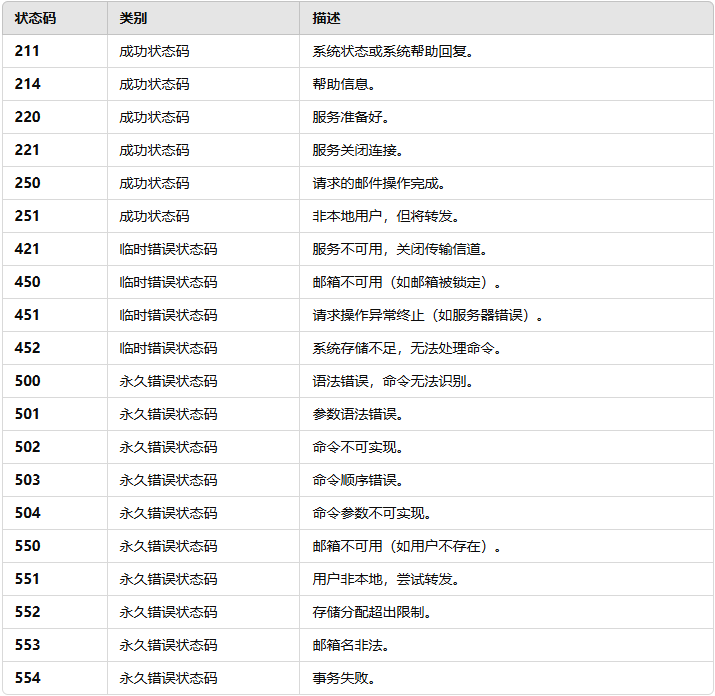Screen dimensions: 715x696
Task: Click the description 命令顺序错误。
Action: (358, 480)
